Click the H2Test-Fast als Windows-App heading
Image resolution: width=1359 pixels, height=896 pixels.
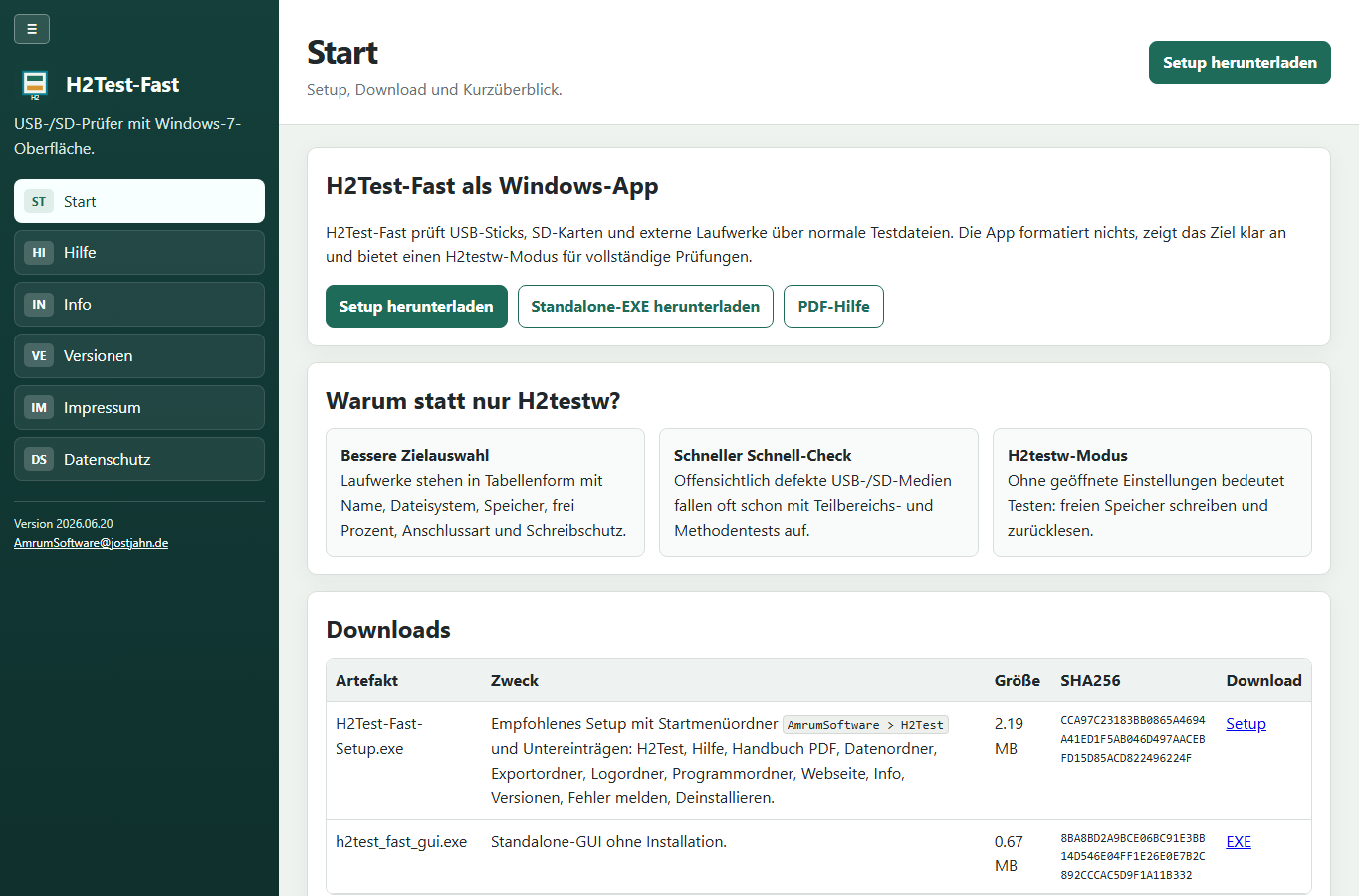point(492,186)
